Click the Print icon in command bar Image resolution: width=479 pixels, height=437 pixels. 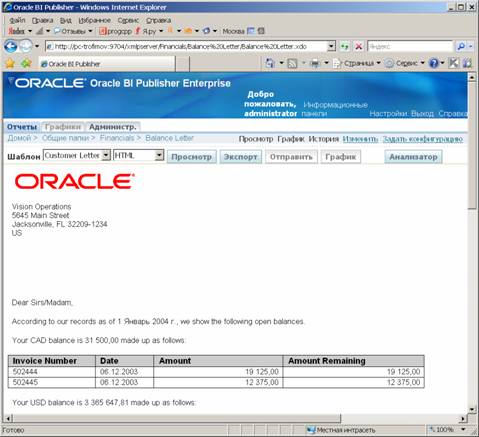[x=315, y=63]
